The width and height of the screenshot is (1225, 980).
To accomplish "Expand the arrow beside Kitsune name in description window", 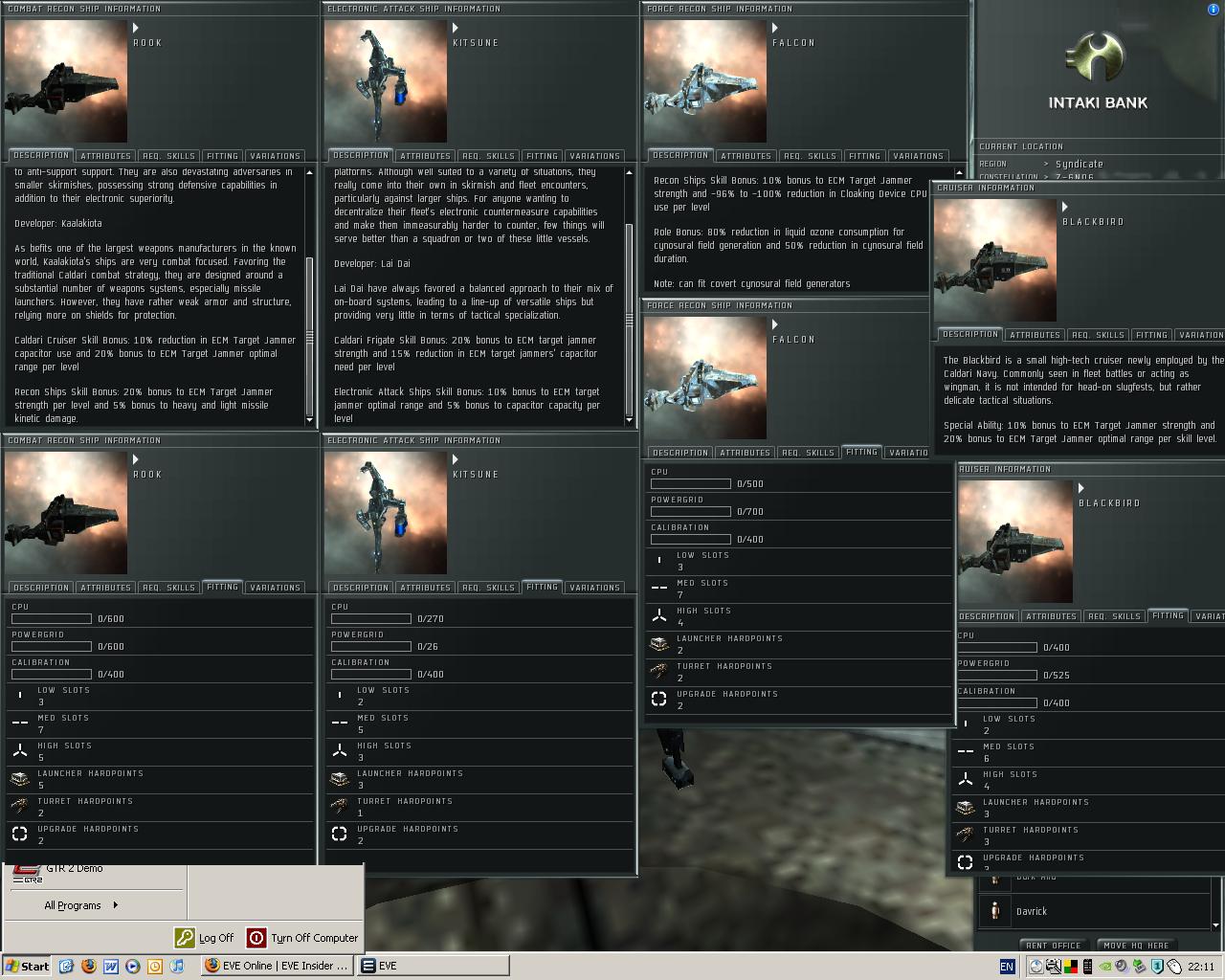I will click(456, 28).
